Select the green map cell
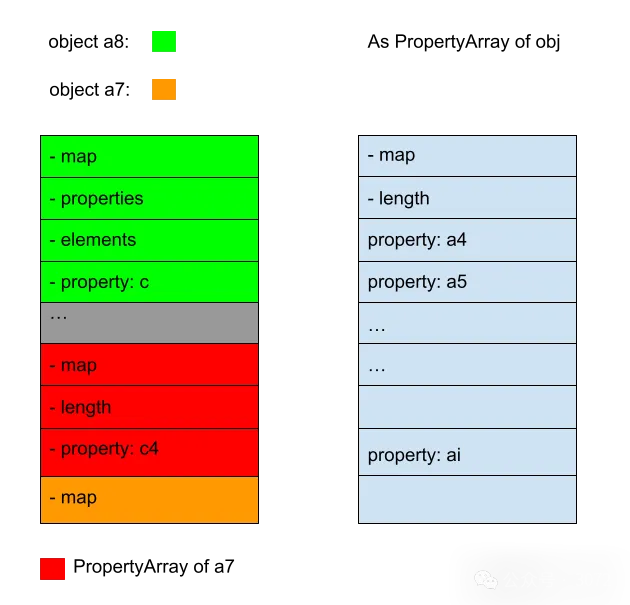Viewport: 630px width, 605px height. click(x=149, y=156)
